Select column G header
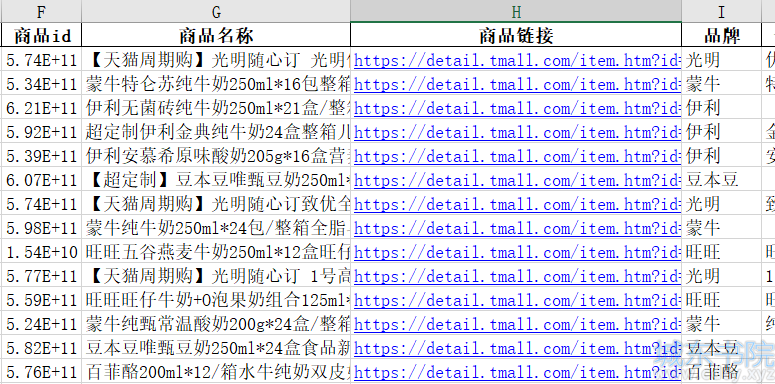 (x=216, y=11)
